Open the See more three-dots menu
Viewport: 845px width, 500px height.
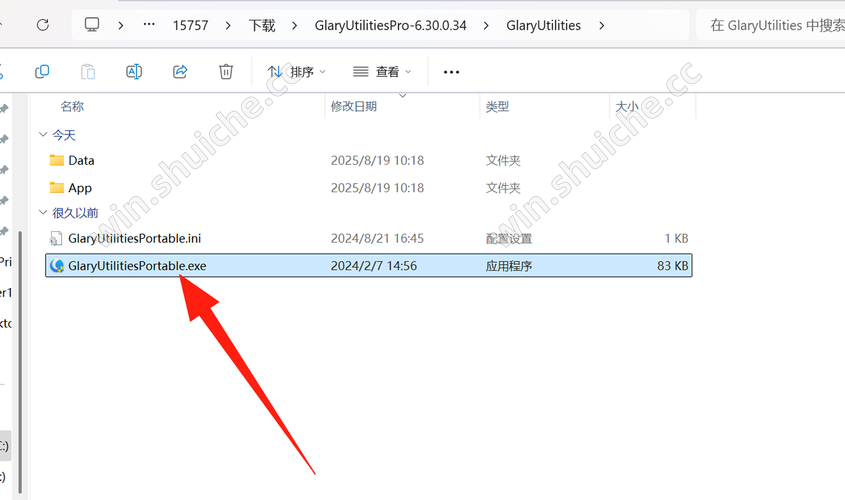point(451,72)
